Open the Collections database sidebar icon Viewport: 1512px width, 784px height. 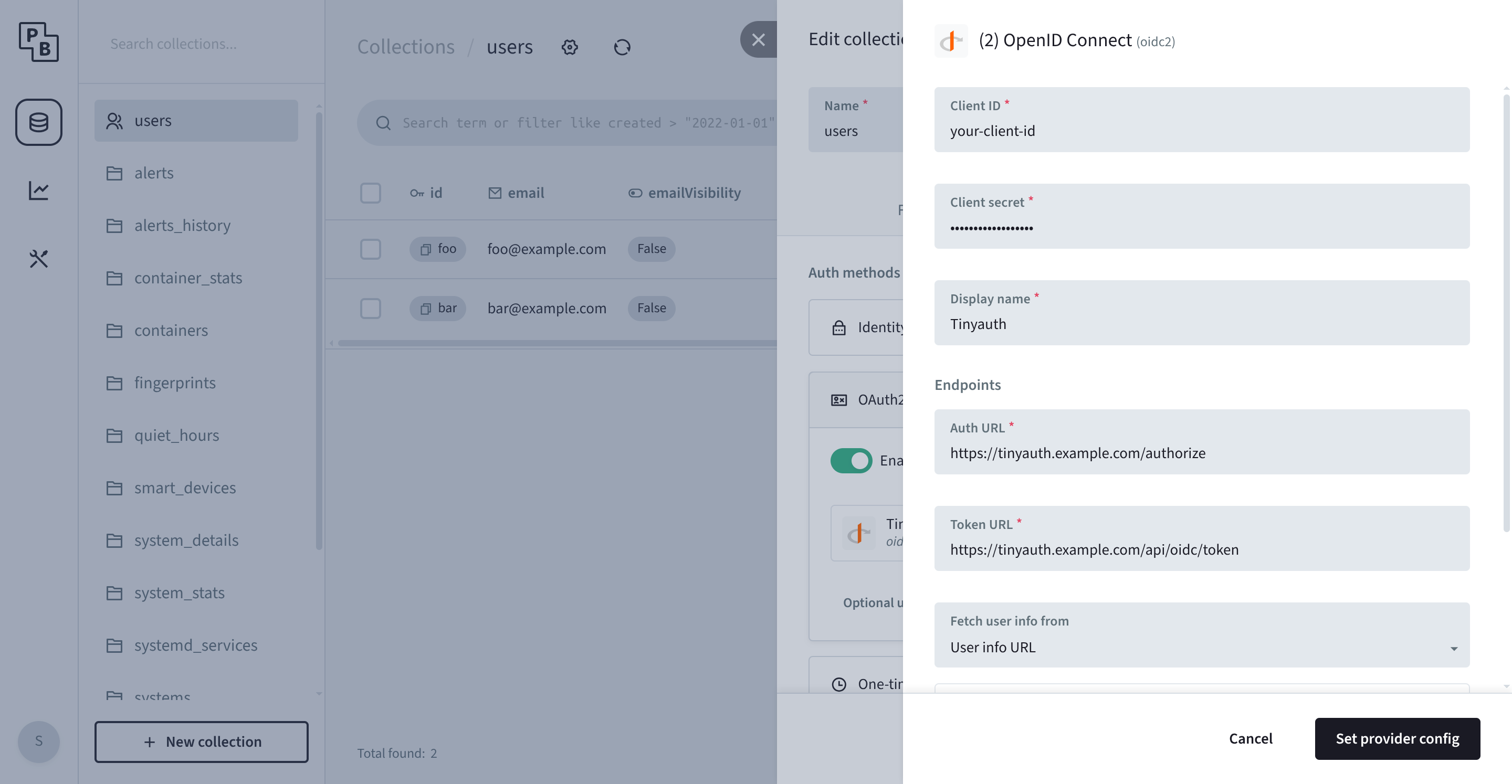[x=39, y=122]
